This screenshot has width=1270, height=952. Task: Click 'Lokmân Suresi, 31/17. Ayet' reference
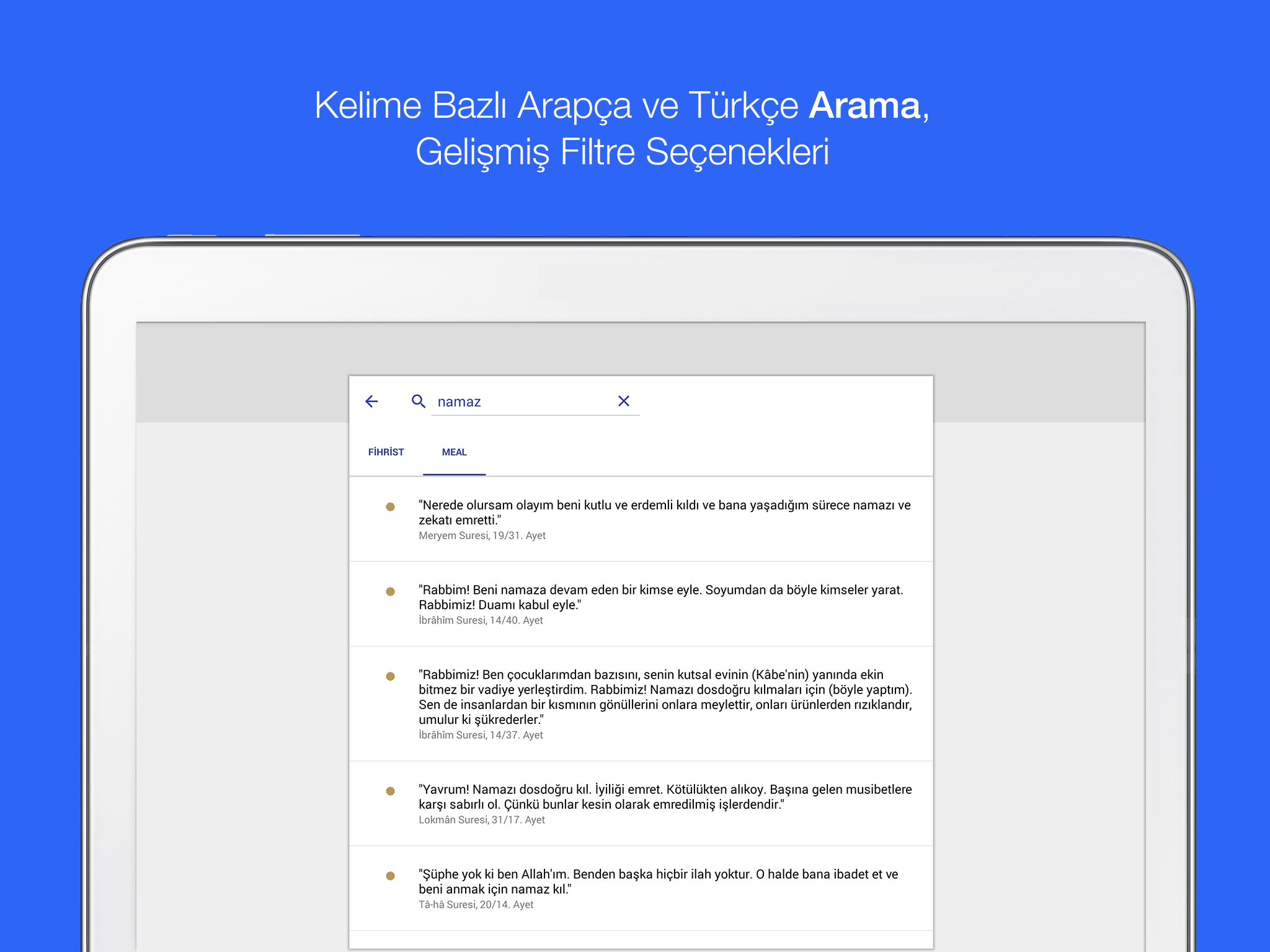point(482,820)
